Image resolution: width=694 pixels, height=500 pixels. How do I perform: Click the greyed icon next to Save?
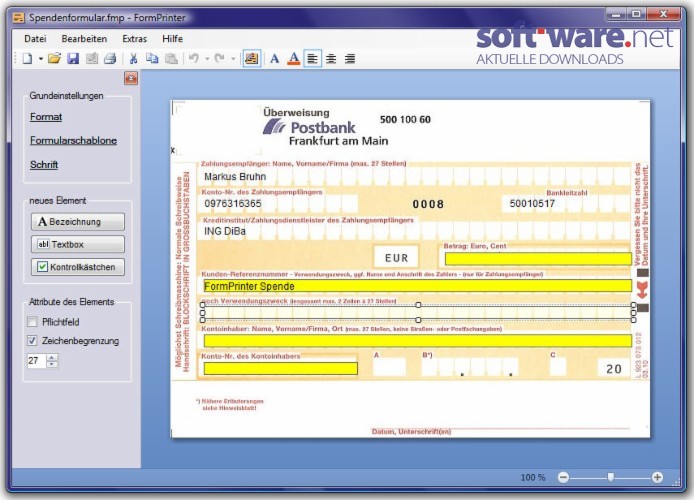pyautogui.click(x=92, y=59)
